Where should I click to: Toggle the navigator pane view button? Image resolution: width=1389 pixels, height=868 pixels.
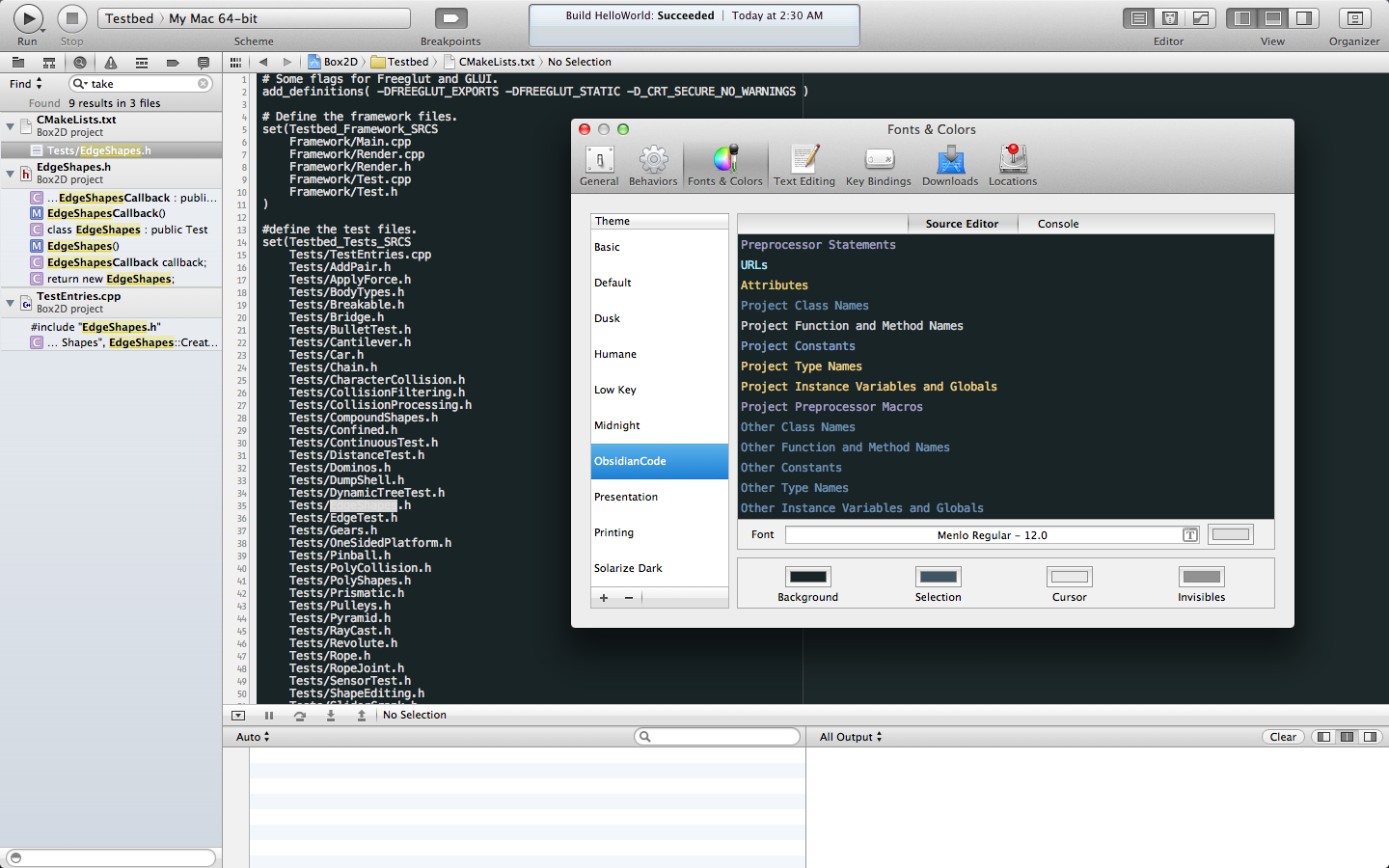[x=1242, y=18]
